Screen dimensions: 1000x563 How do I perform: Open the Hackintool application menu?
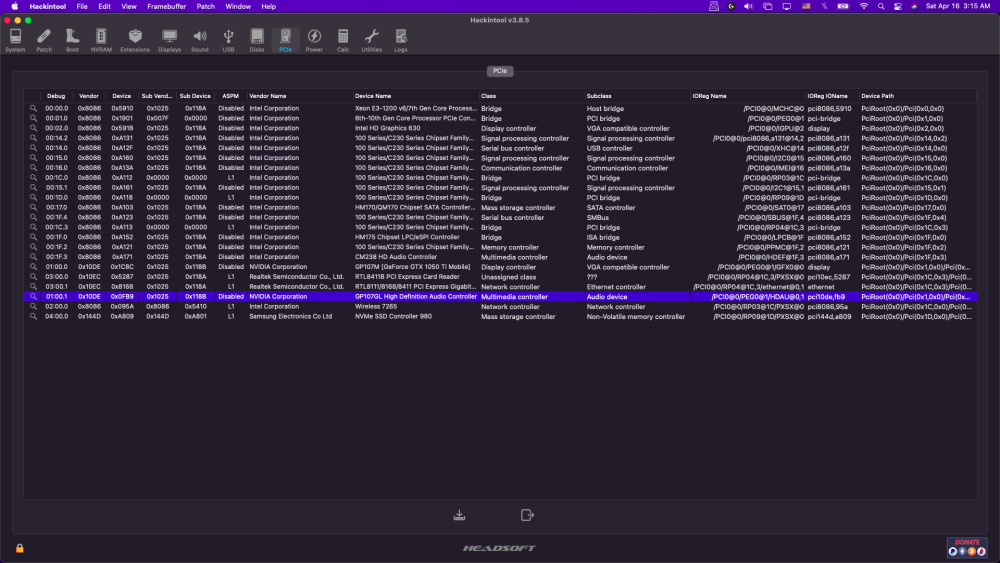(x=48, y=6)
